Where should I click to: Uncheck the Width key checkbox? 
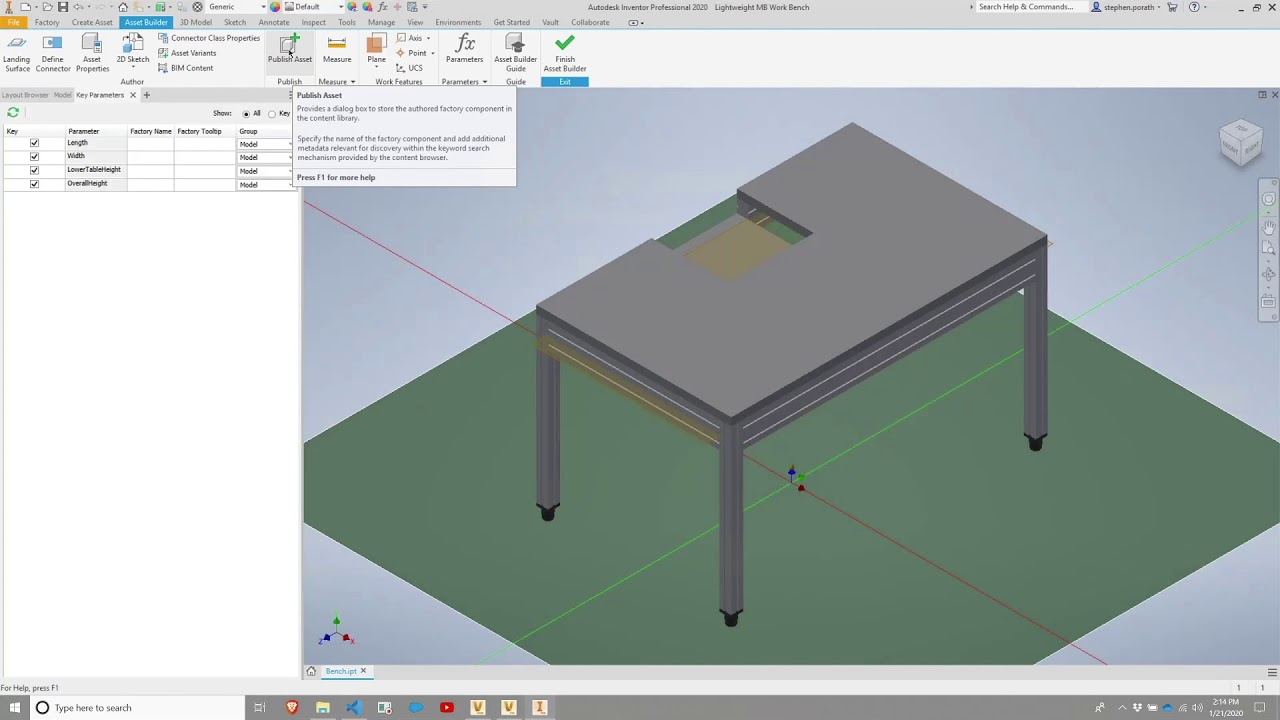[x=34, y=157]
